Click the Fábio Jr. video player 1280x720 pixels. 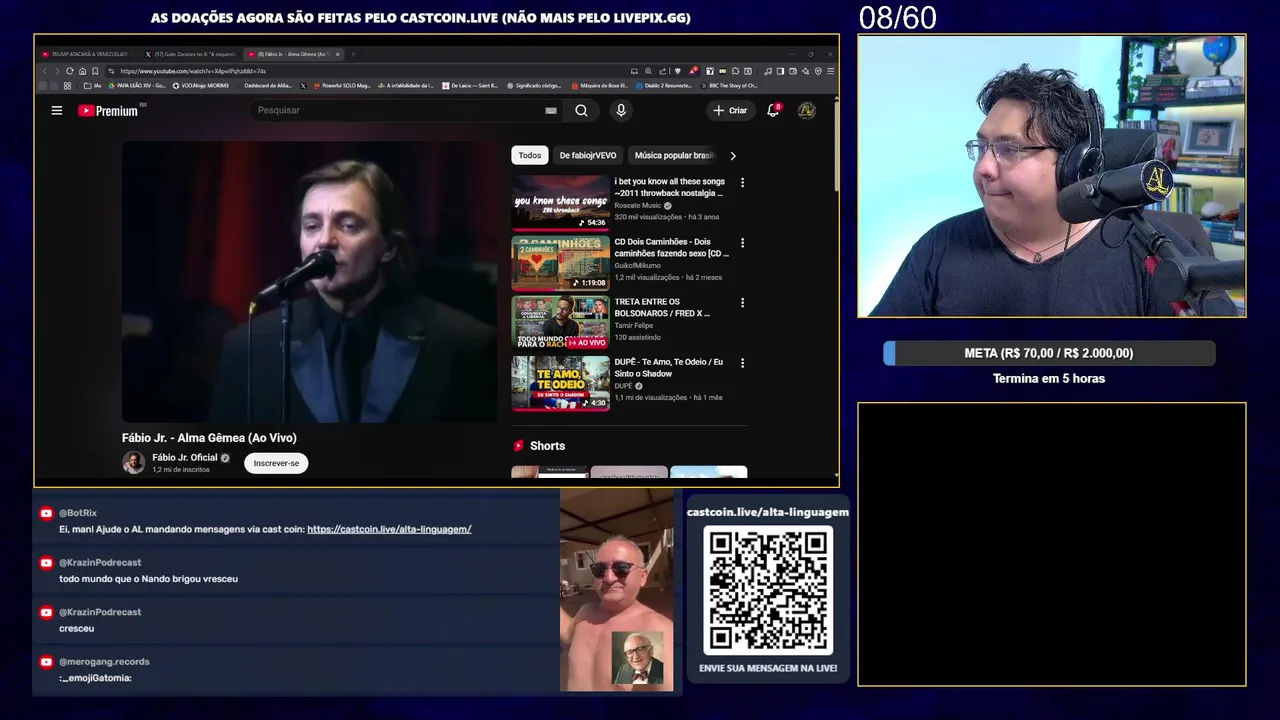click(310, 281)
